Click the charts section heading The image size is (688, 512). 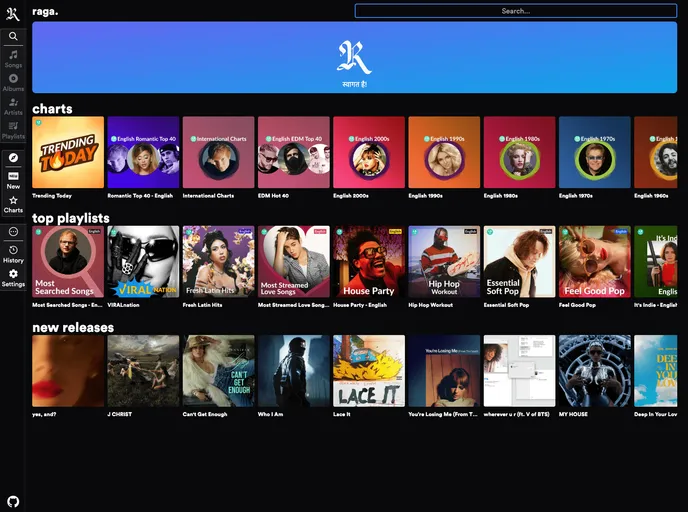[x=52, y=109]
